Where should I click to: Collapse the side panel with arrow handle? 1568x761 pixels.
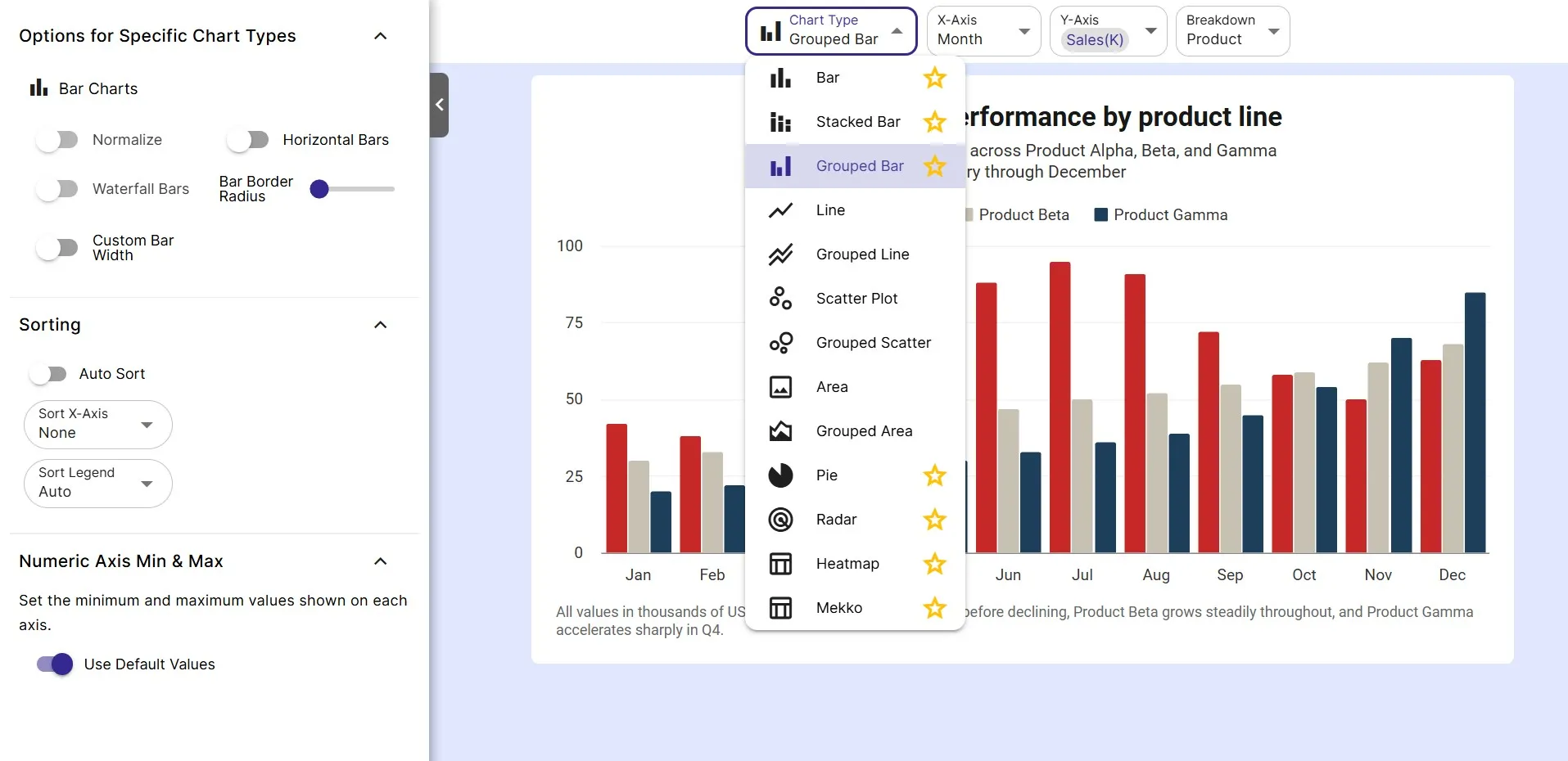click(440, 105)
